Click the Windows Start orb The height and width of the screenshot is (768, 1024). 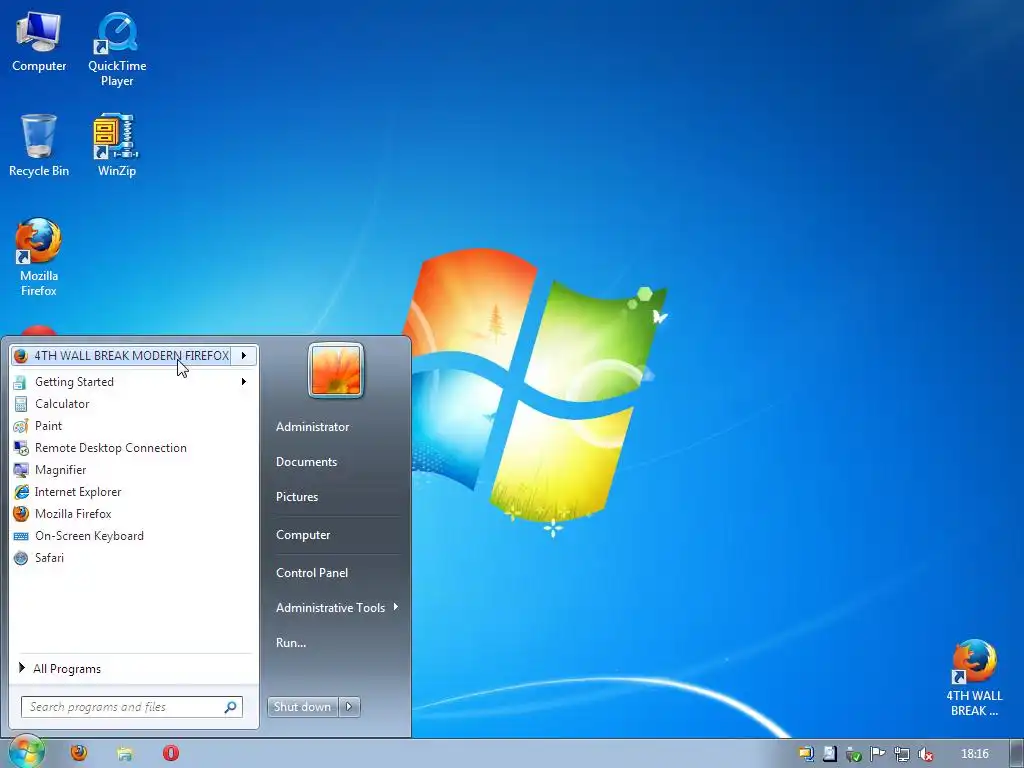(26, 752)
